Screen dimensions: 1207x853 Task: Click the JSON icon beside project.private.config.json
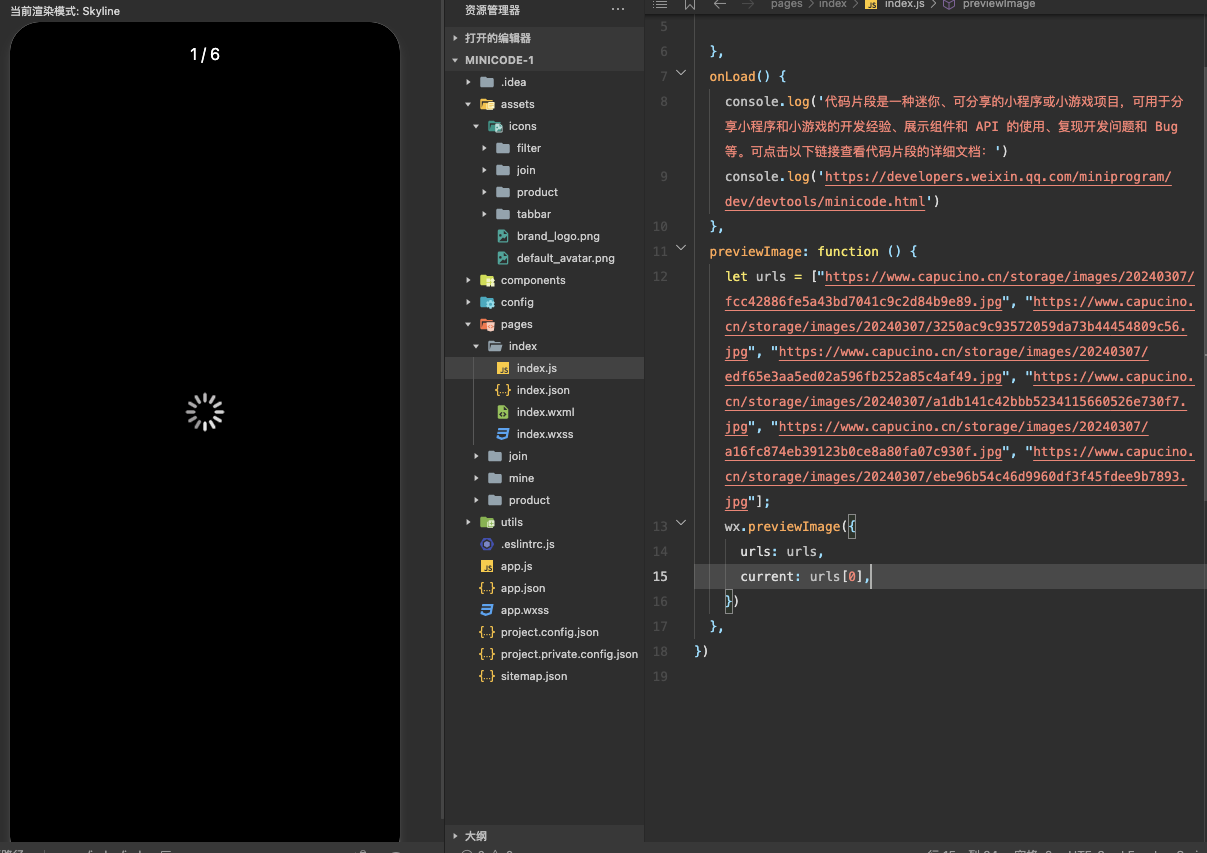pyautogui.click(x=487, y=654)
